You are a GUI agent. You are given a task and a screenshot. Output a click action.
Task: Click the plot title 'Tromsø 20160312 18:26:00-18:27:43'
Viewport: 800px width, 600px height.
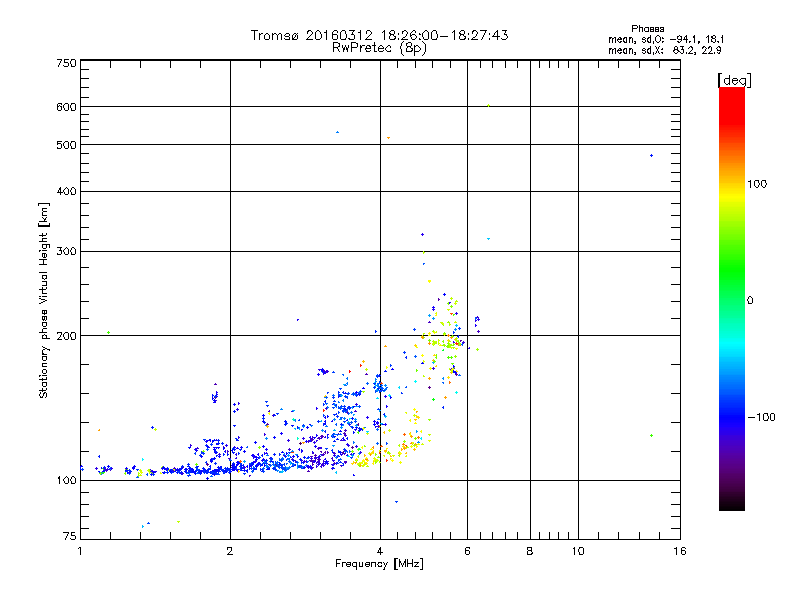[380, 35]
